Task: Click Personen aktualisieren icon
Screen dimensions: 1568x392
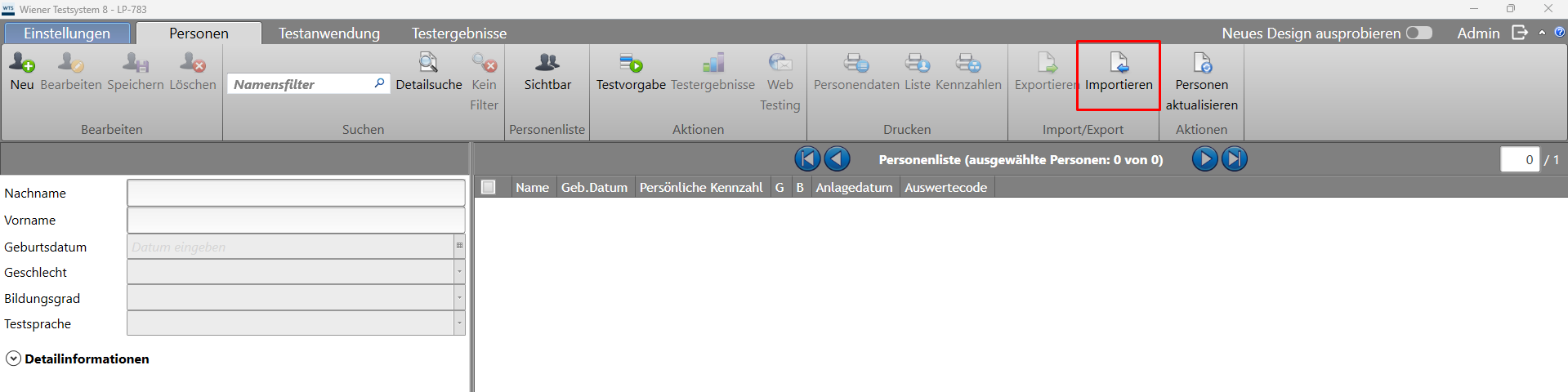Action: click(x=1202, y=62)
